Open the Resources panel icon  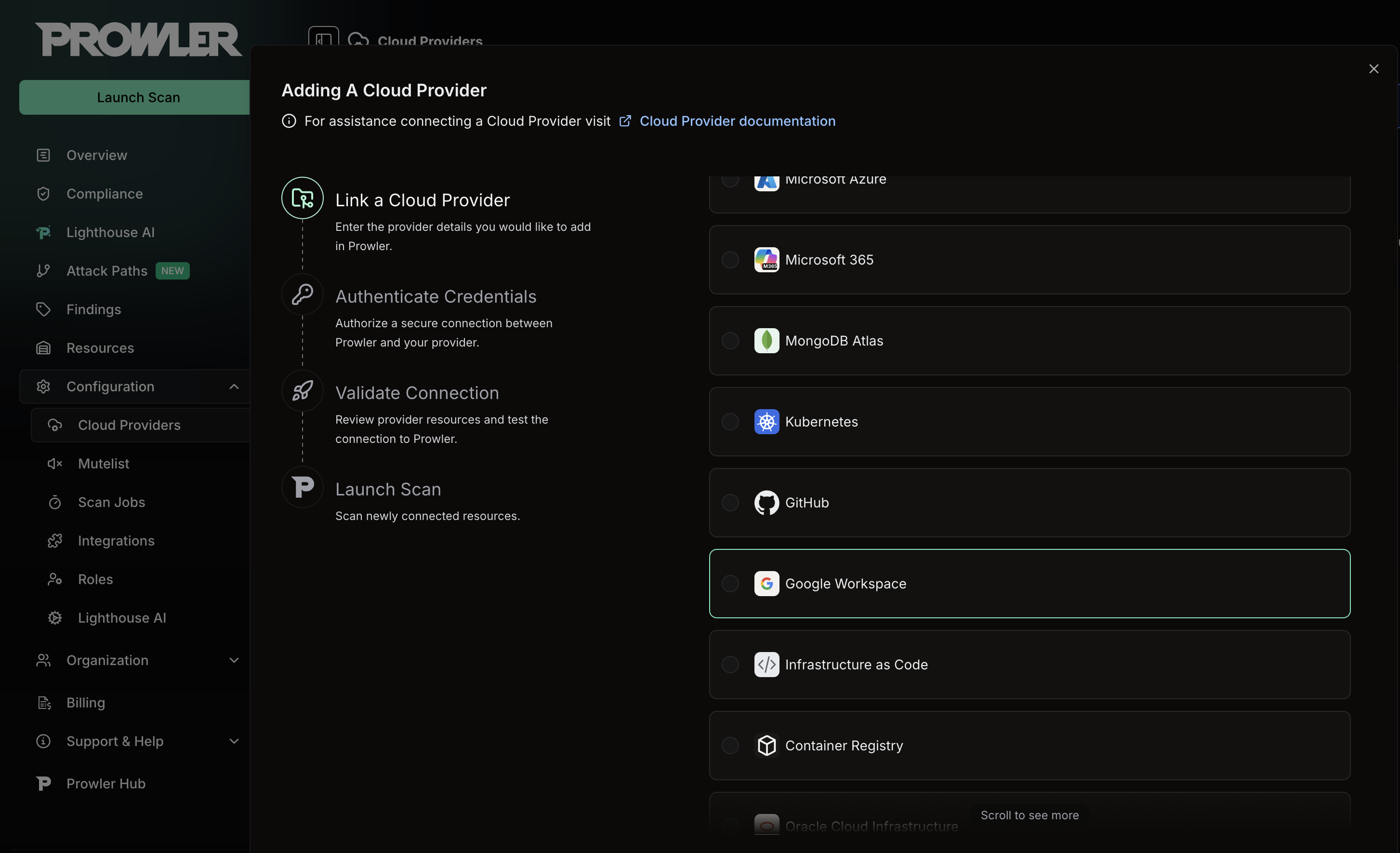pos(43,348)
